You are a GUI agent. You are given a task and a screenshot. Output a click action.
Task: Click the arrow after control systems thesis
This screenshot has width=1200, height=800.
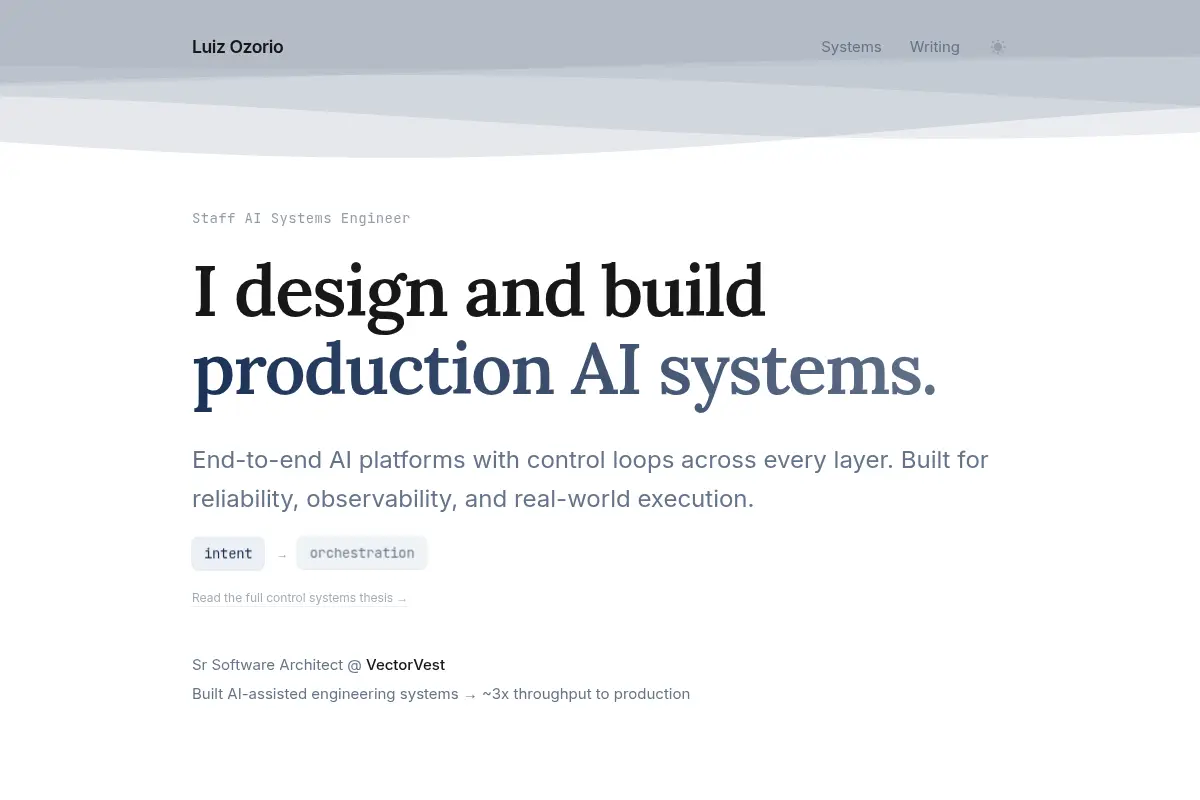(402, 599)
